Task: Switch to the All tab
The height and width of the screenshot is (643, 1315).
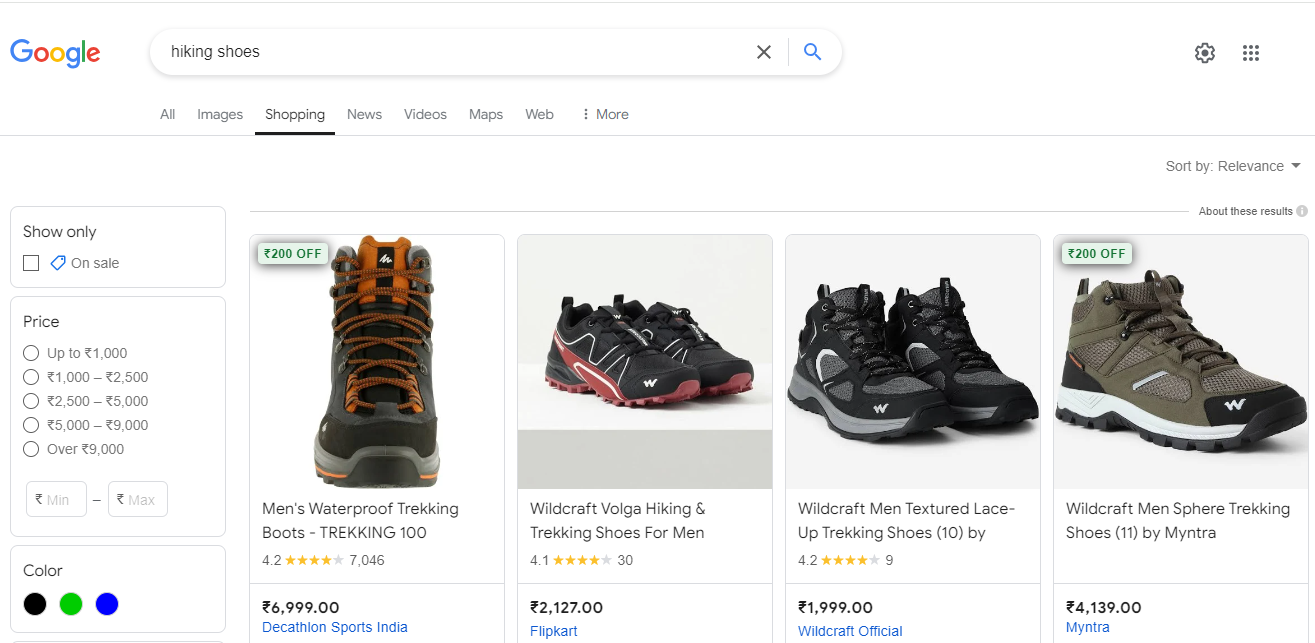Action: [167, 114]
